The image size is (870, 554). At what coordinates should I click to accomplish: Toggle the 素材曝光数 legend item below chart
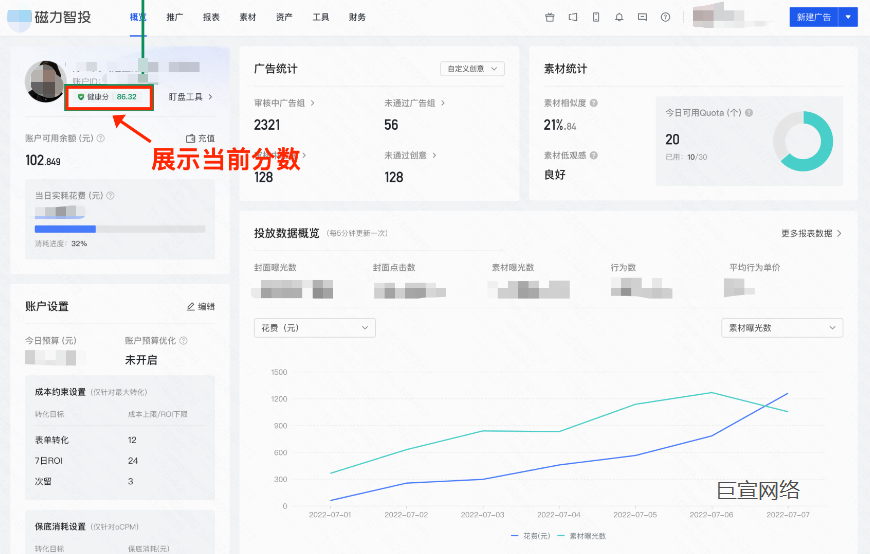coord(581,536)
